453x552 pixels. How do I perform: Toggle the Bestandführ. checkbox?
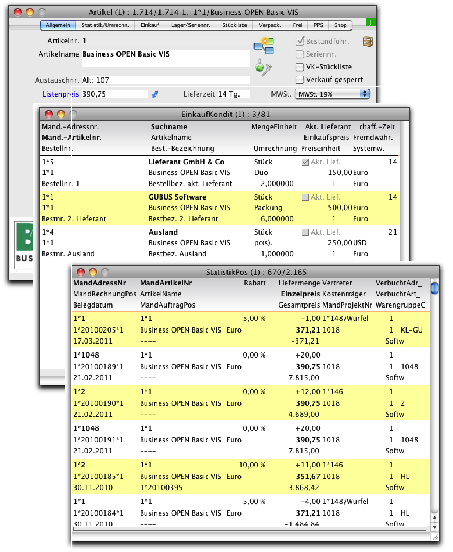pos(300,42)
